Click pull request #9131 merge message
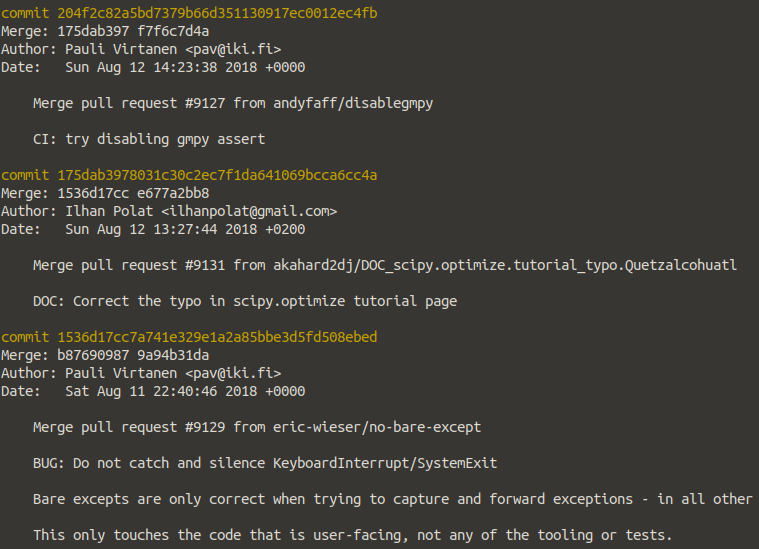Screen dimensions: 759x549 pyautogui.click(x=384, y=265)
